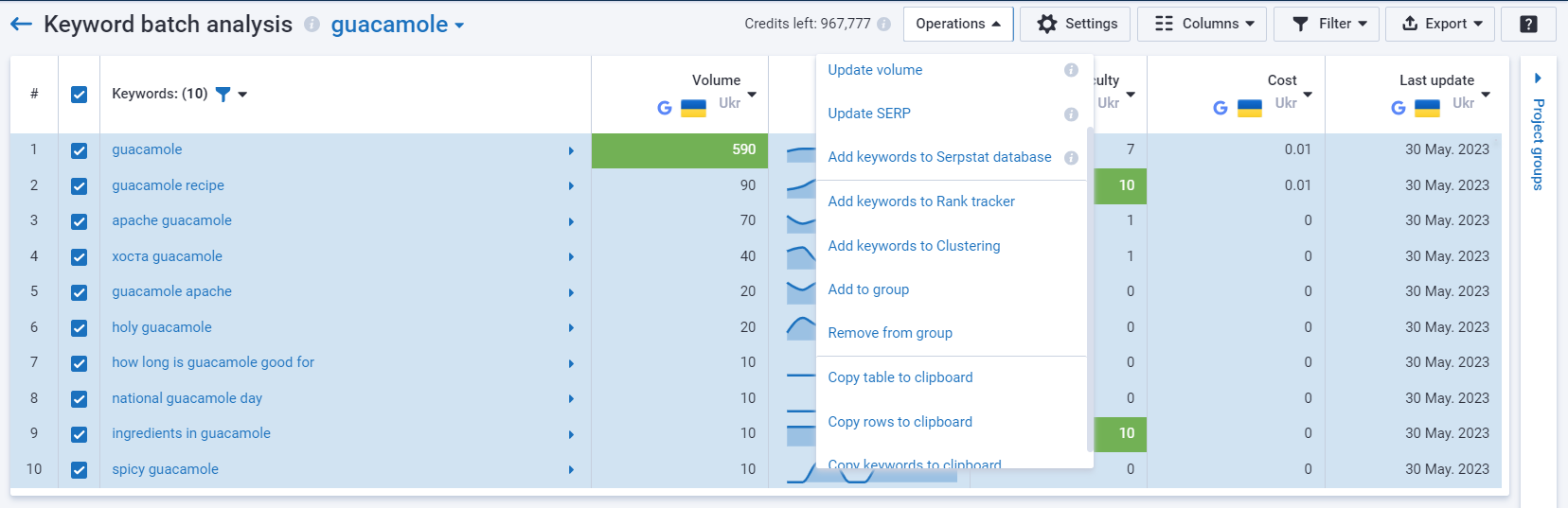Viewport: 1568px width, 508px height.
Task: Click the keywords filter funnel icon
Action: (x=223, y=94)
